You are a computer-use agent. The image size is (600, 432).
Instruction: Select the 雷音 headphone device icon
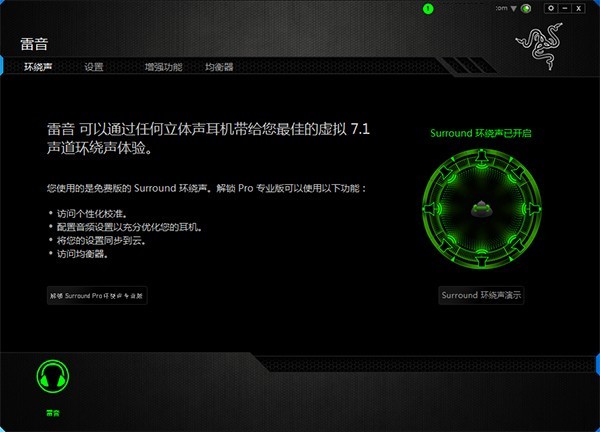pyautogui.click(x=53, y=376)
